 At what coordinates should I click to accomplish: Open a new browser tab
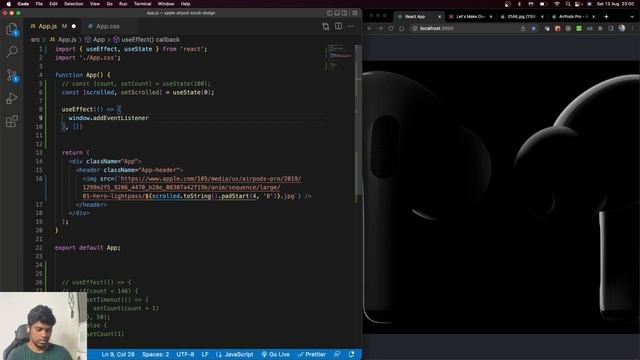click(606, 17)
